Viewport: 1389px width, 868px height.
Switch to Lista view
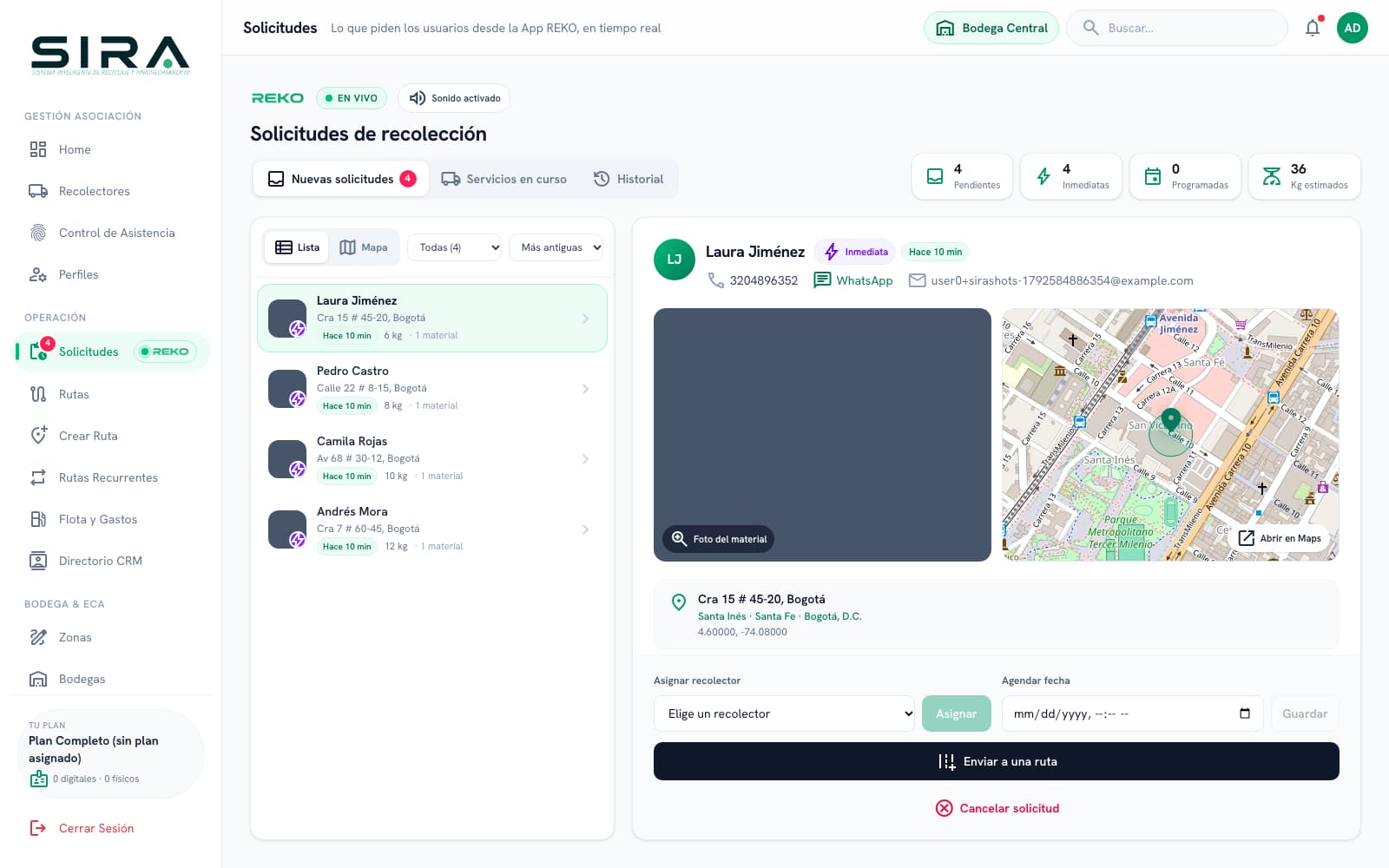pyautogui.click(x=297, y=247)
